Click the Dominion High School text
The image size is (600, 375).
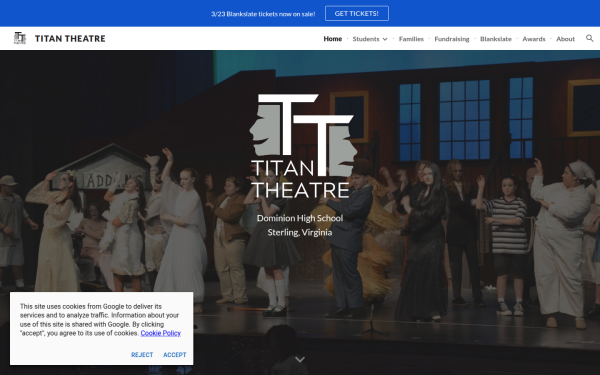pyautogui.click(x=300, y=218)
